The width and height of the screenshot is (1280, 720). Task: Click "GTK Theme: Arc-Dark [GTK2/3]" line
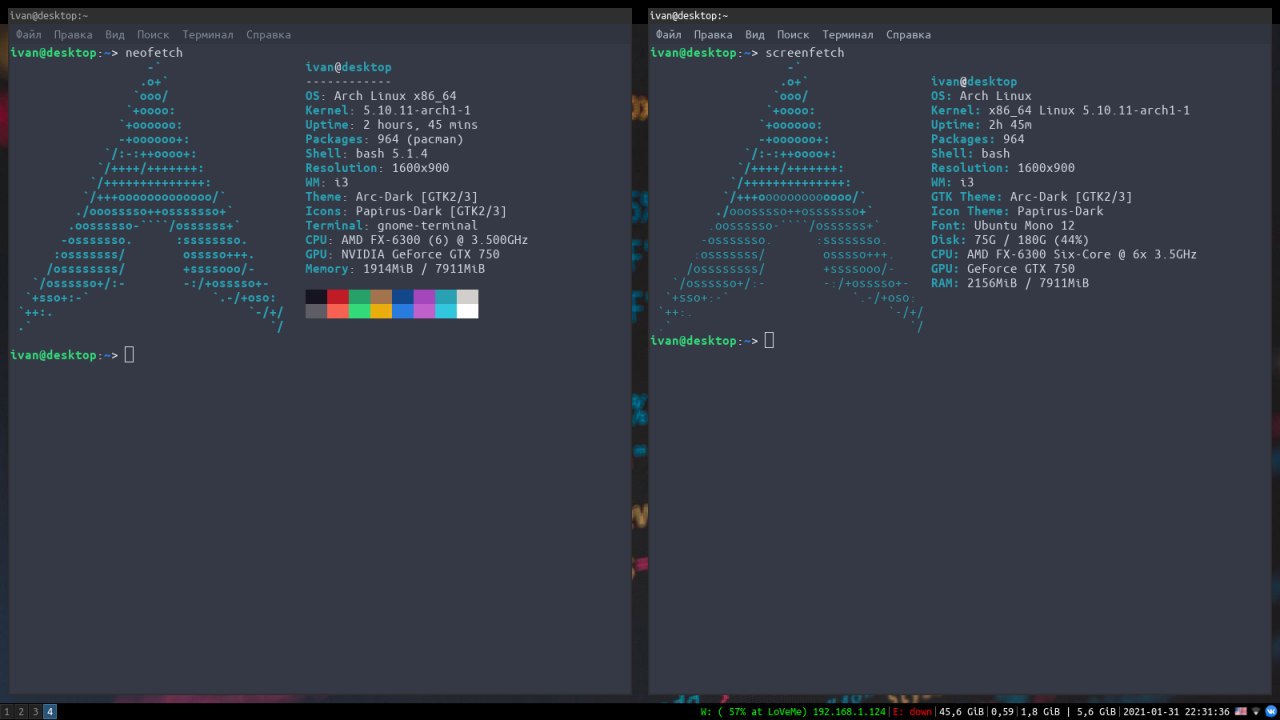click(1032, 197)
